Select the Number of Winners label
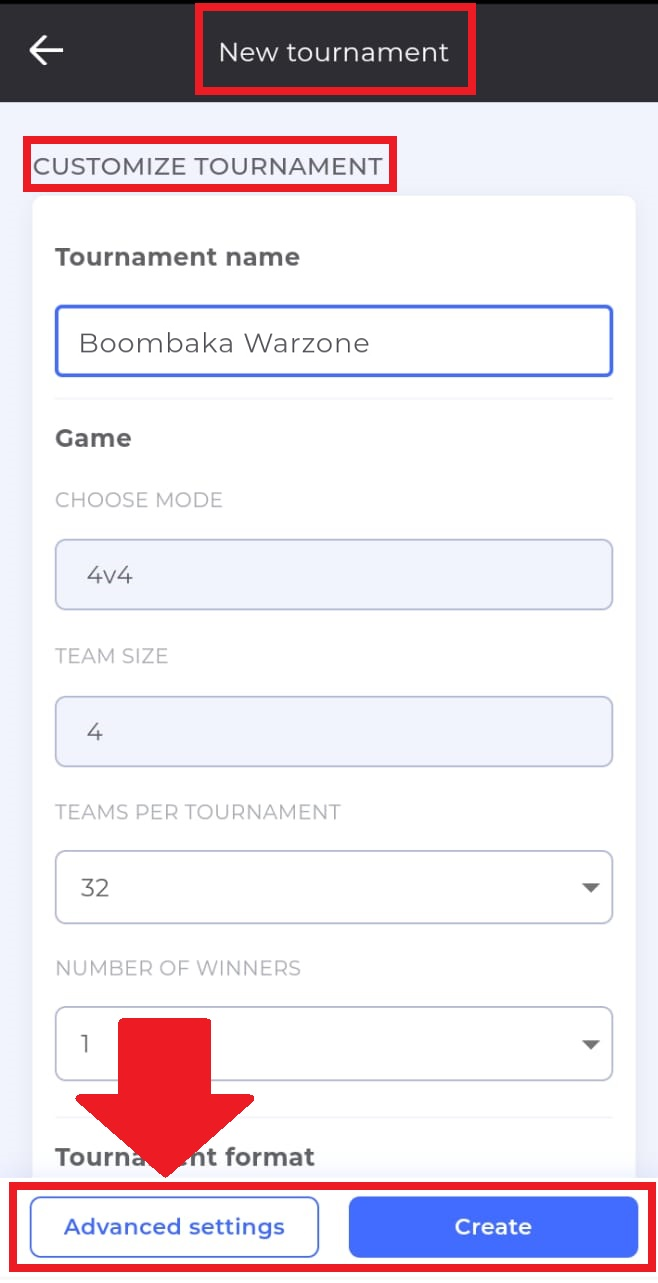 pos(178,968)
